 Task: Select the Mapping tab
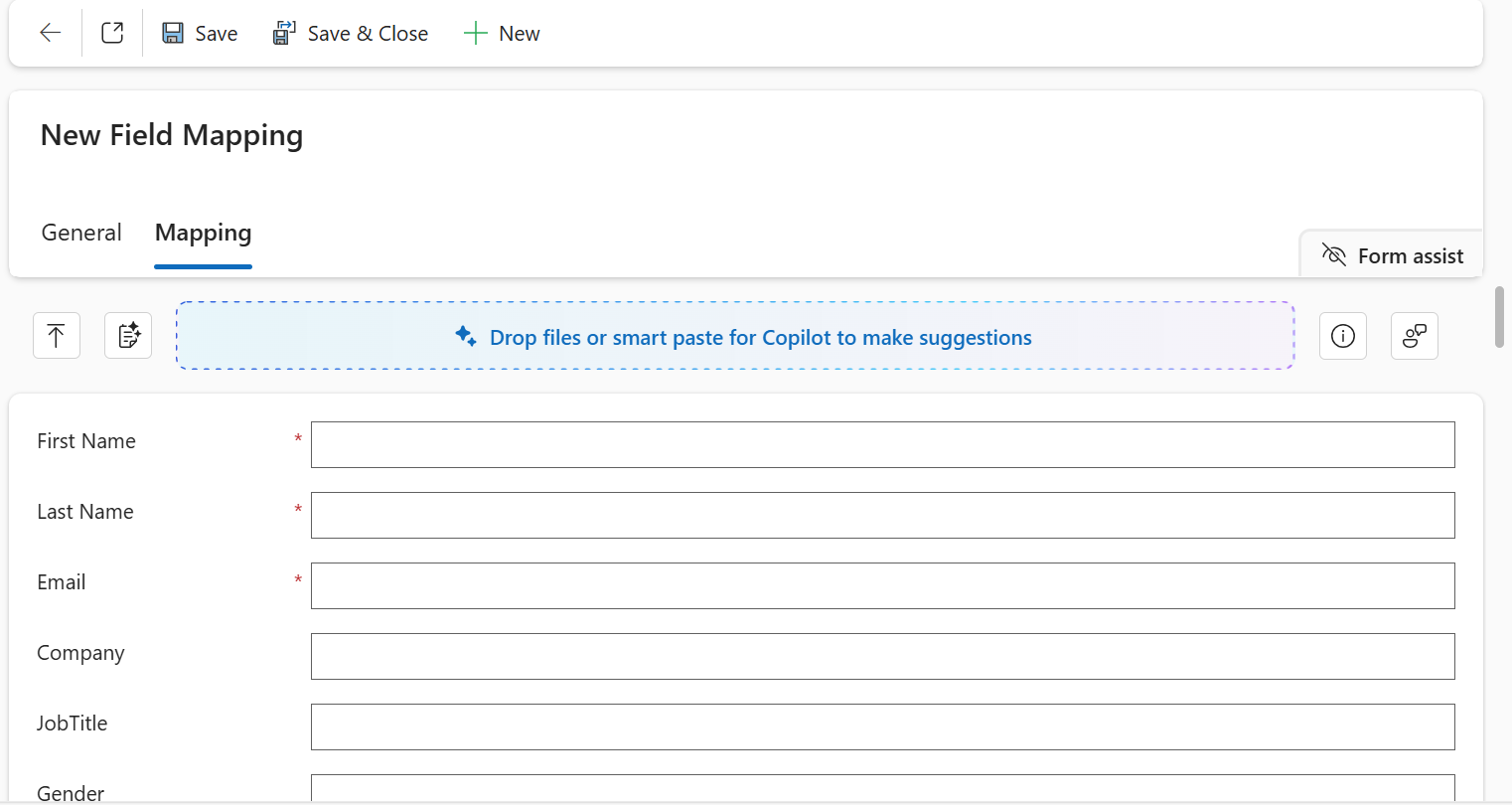(204, 233)
